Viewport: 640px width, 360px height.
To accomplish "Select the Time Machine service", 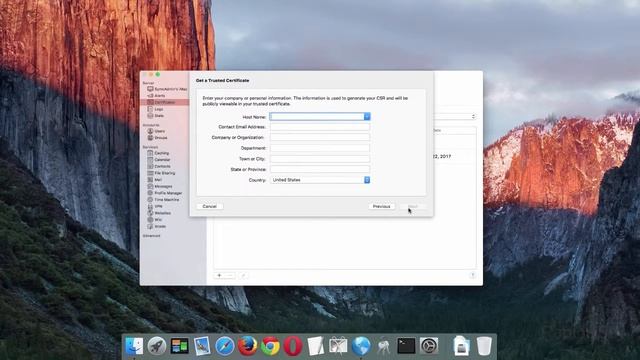I will [x=163, y=200].
